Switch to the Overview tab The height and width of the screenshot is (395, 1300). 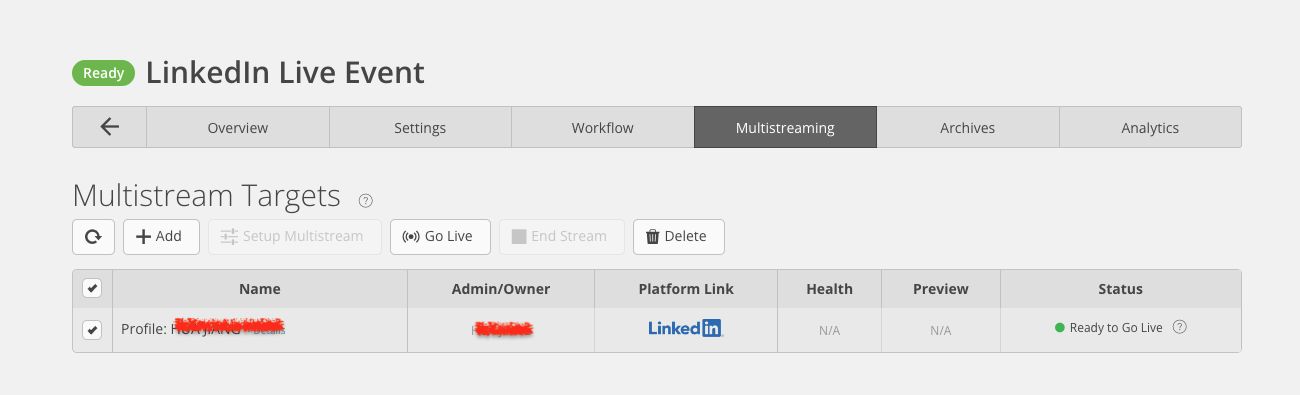pos(238,127)
